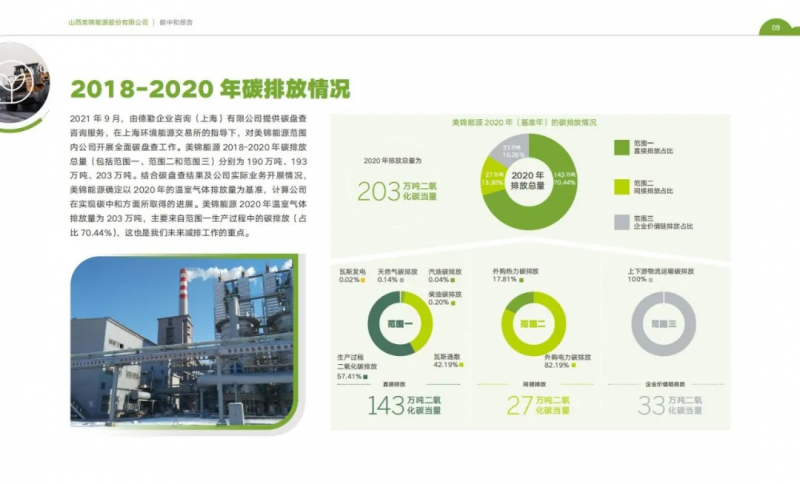Click the lime square beside 瓦斯逃散 42.19%
The width and height of the screenshot is (800, 484).
pos(461,365)
